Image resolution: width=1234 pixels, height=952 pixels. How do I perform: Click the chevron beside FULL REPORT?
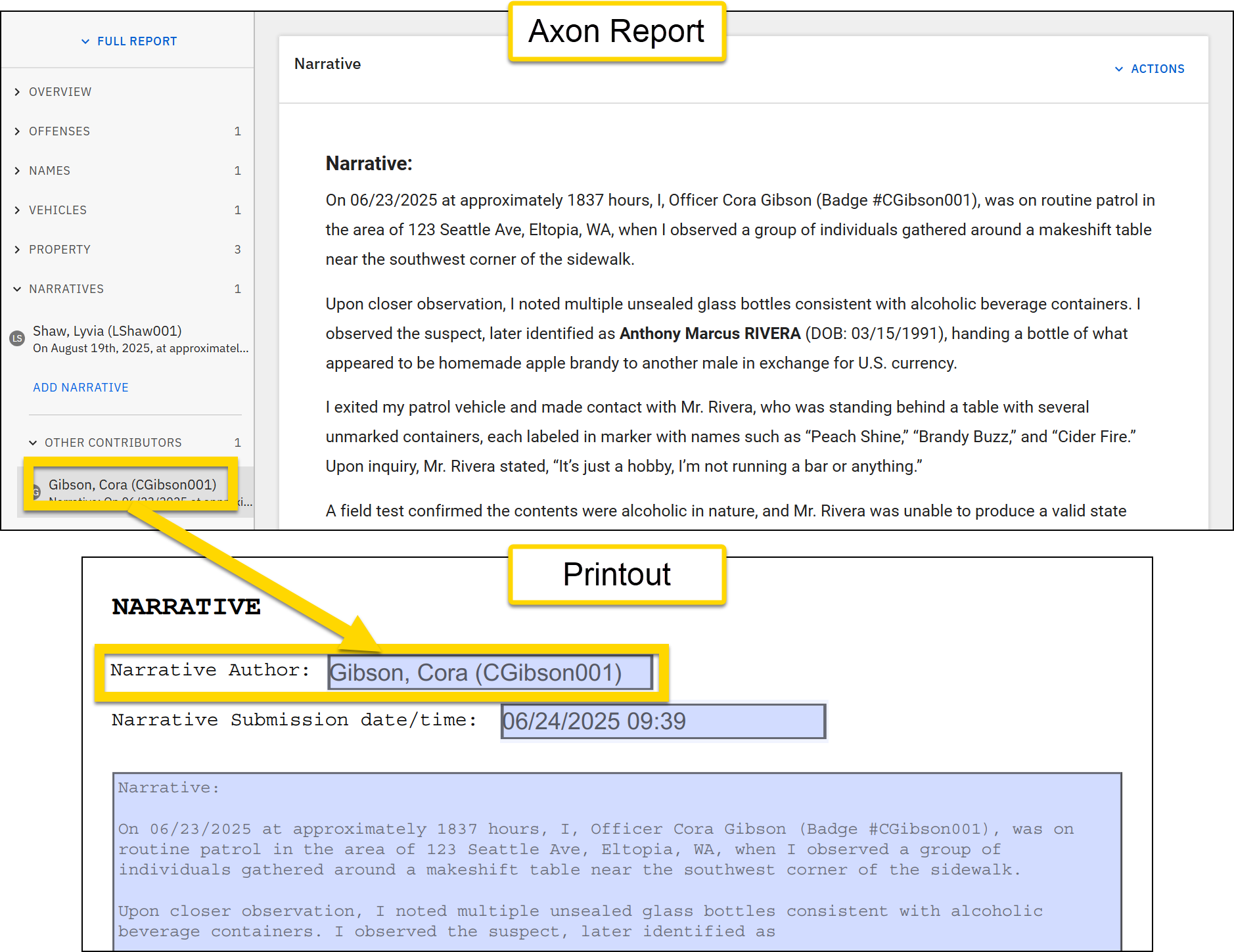85,41
